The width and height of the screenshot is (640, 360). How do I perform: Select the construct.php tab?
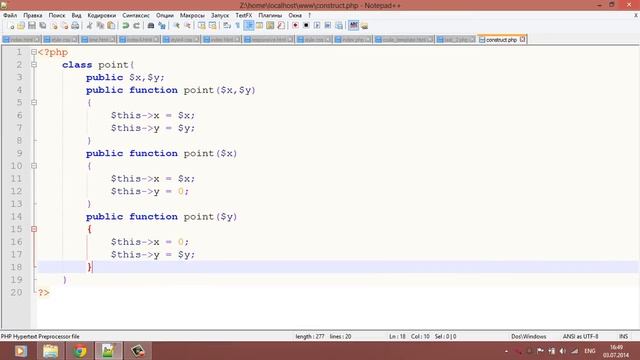click(501, 40)
